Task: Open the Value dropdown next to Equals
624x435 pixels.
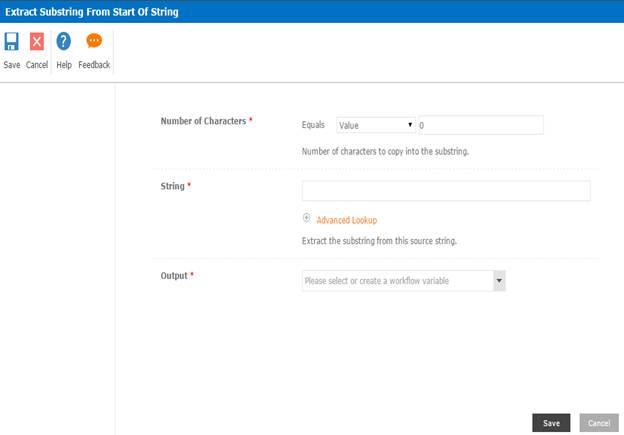Action: 376,125
